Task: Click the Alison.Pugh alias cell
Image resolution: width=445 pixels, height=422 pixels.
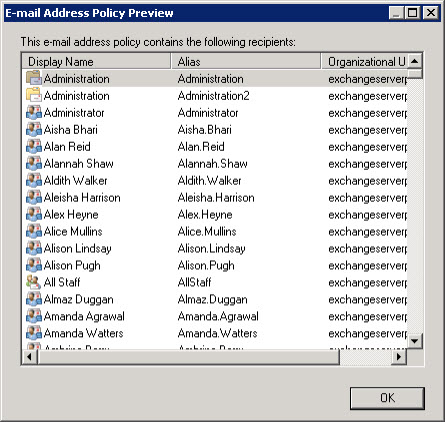Action: pyautogui.click(x=206, y=266)
